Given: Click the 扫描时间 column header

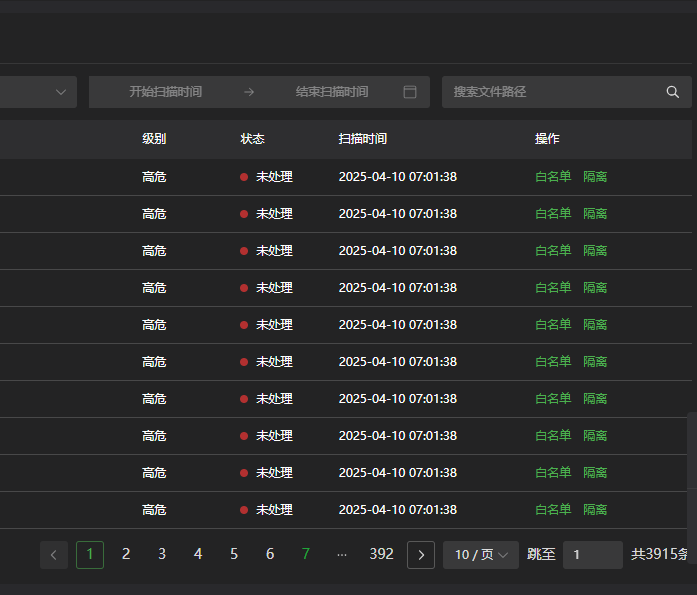Looking at the screenshot, I should tap(362, 139).
